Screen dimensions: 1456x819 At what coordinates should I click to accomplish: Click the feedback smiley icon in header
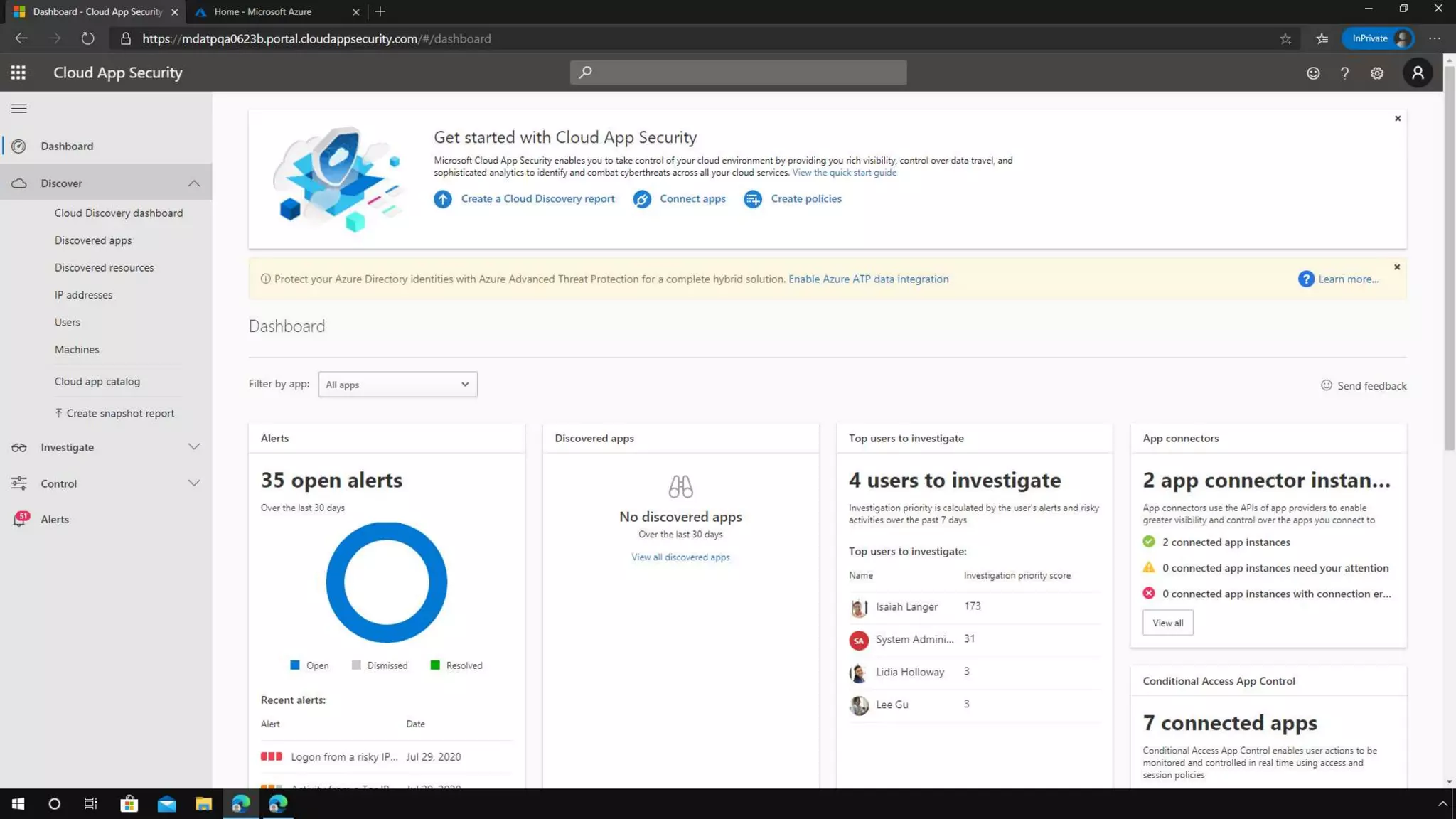(x=1313, y=73)
